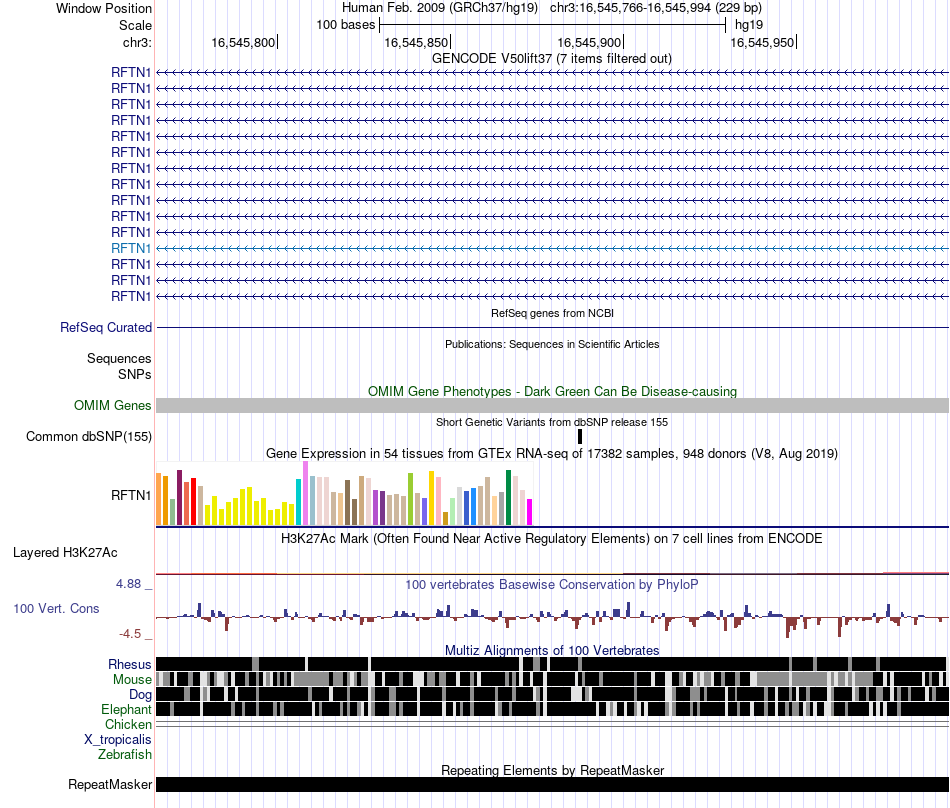Viewport: 950px width, 808px height.
Task: Click the 16,545,850 ruler coordinate
Action: coord(416,42)
